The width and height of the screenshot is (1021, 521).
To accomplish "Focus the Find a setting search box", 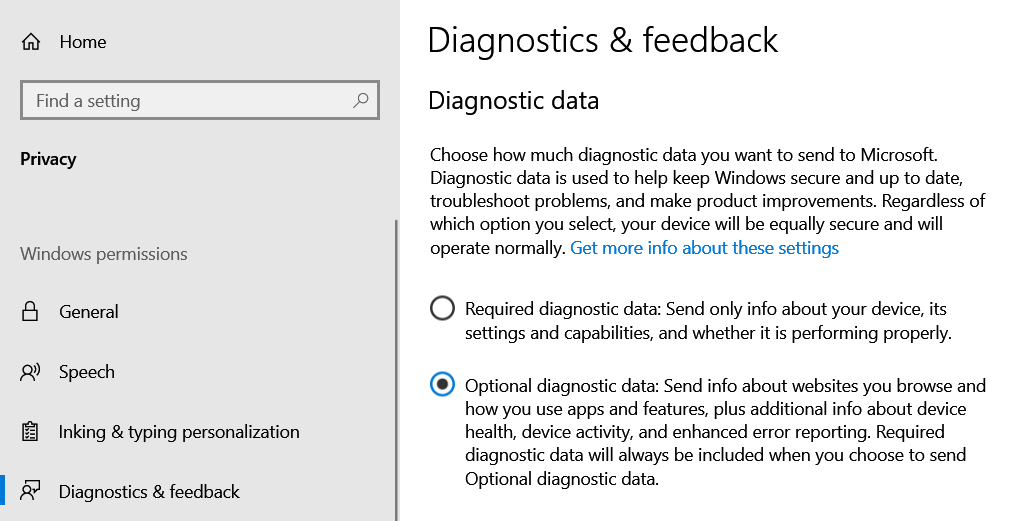I will tap(200, 100).
